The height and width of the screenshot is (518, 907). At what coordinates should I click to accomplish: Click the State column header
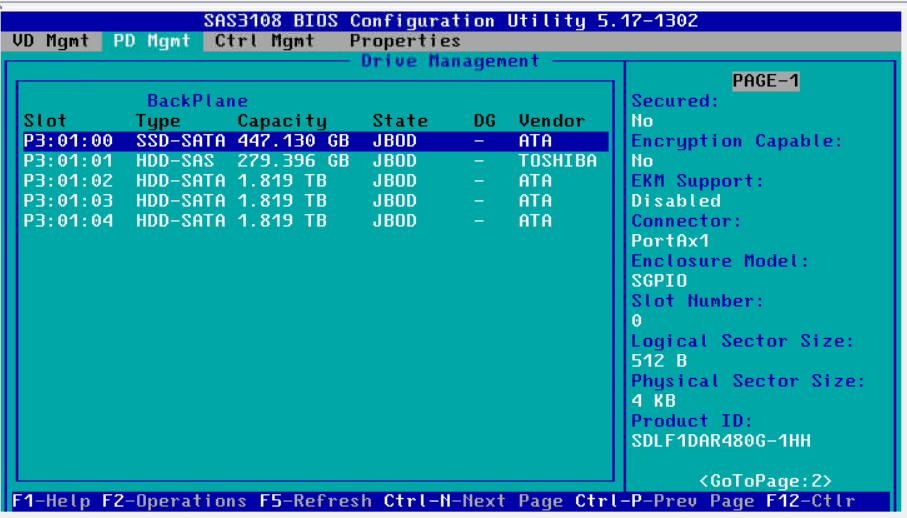[400, 121]
